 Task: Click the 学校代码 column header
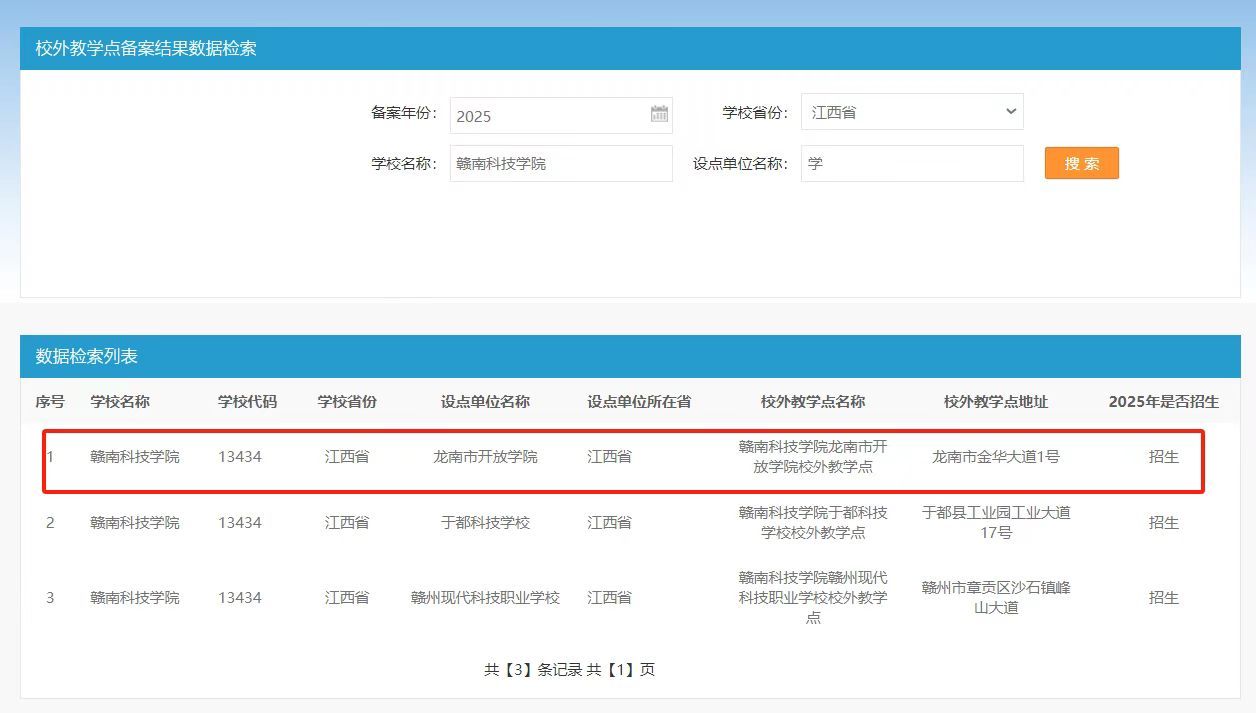(x=247, y=401)
